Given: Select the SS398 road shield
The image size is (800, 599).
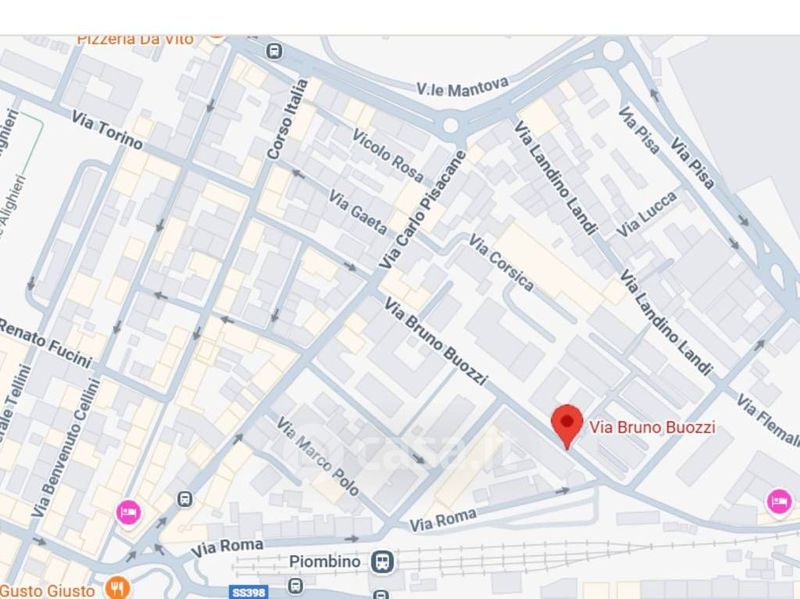Looking at the screenshot, I should [x=249, y=592].
